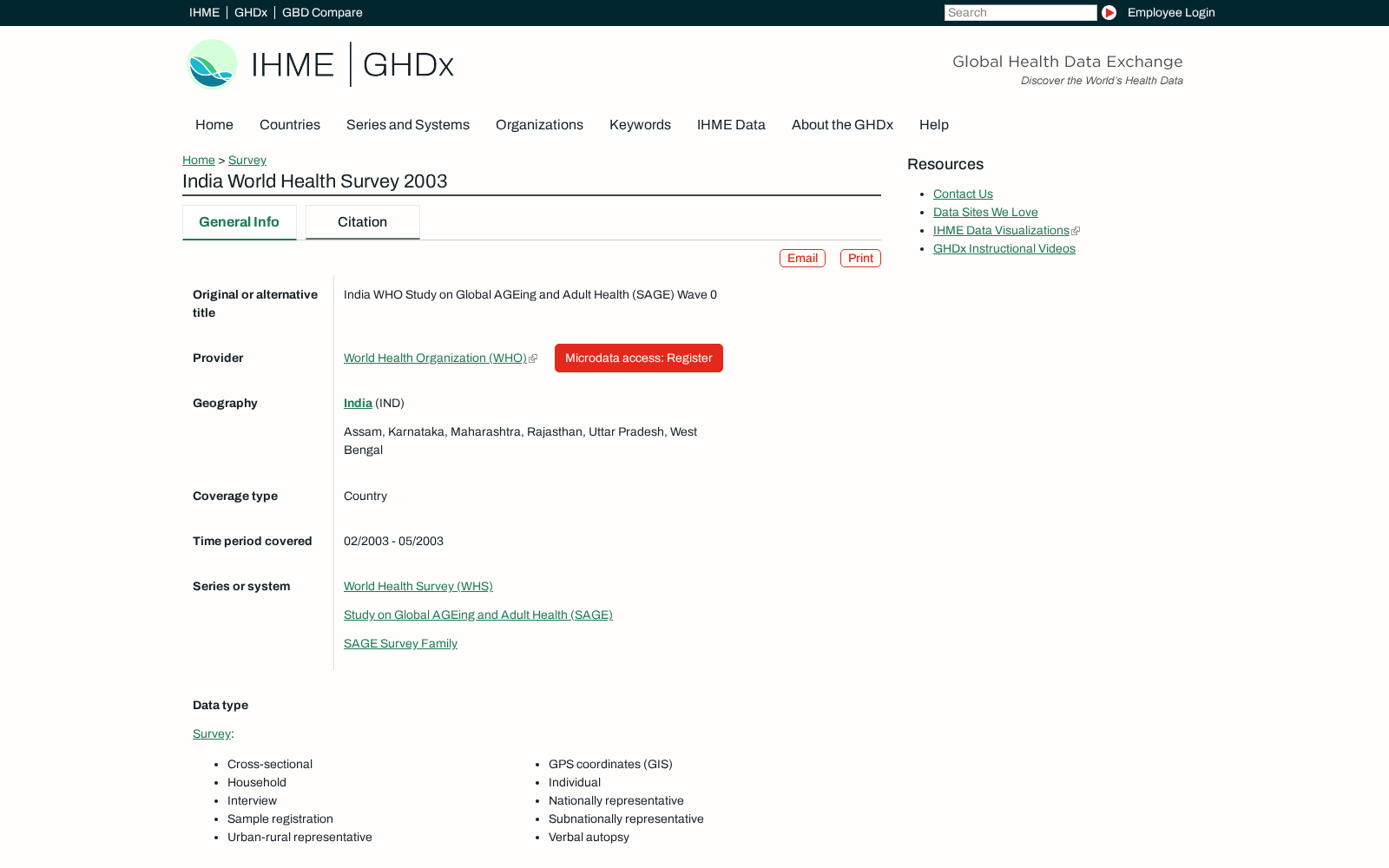
Task: Open IHME Data Visualizations link
Action: tap(1001, 230)
